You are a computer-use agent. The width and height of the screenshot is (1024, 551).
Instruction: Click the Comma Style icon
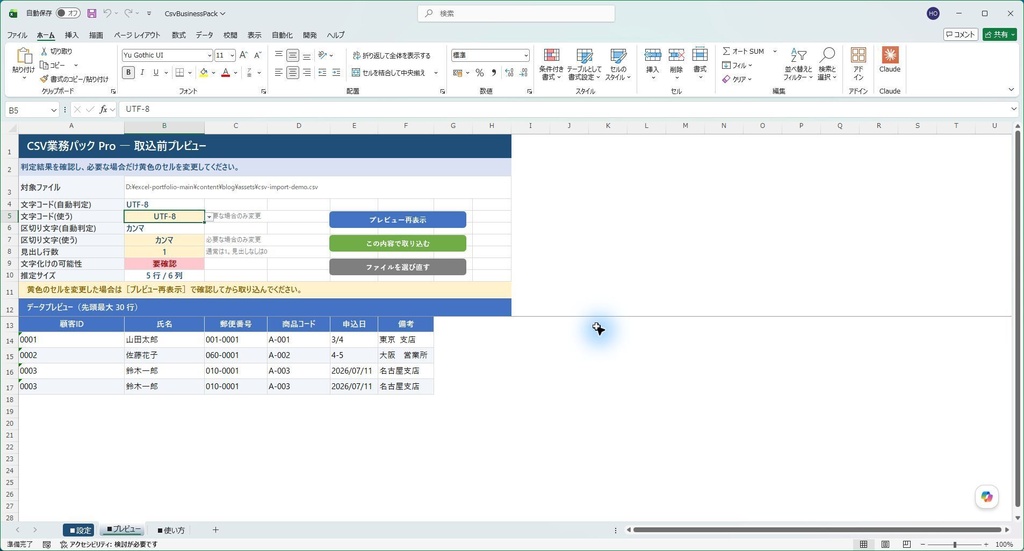point(494,72)
